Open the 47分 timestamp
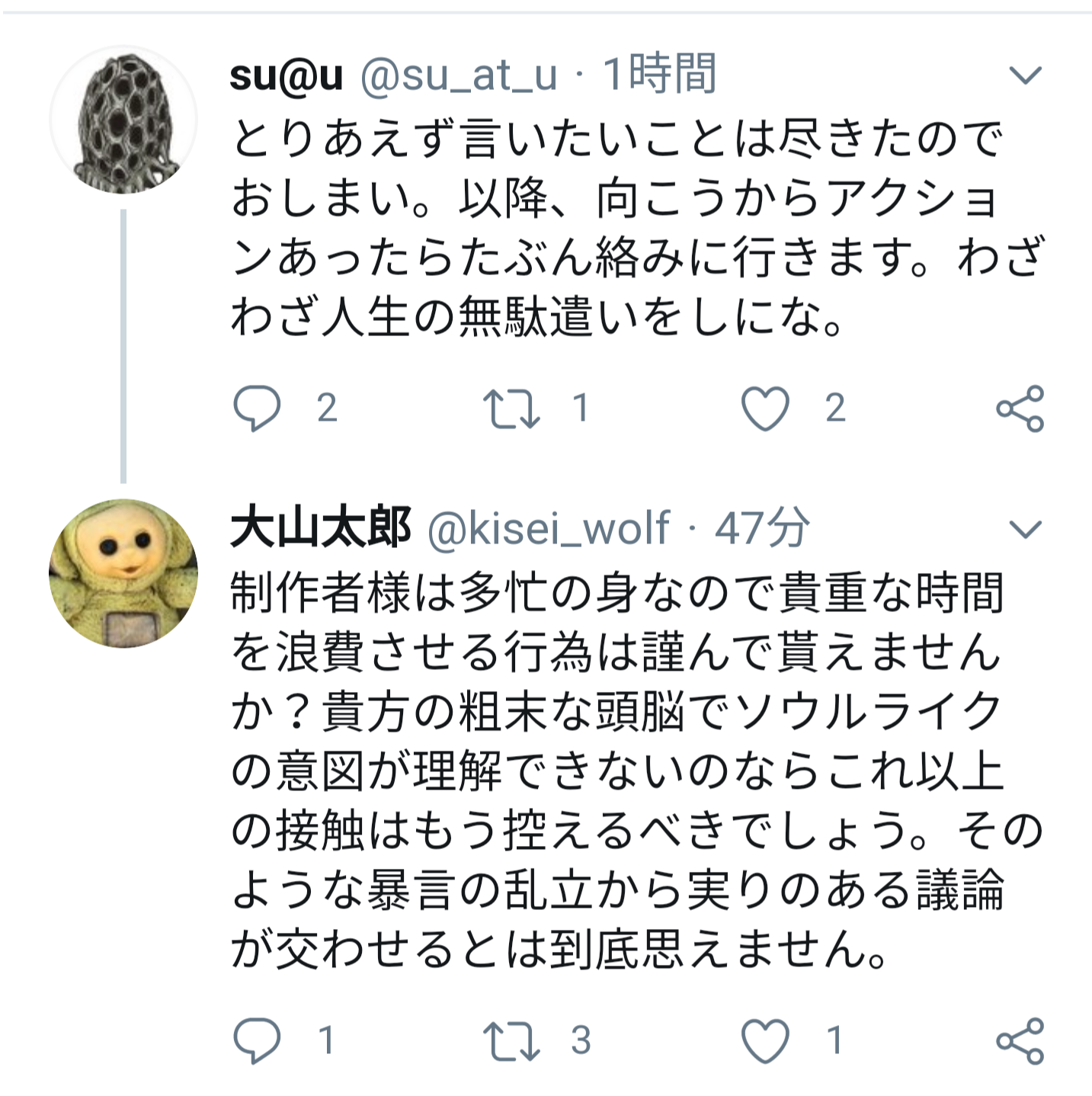1092x1096 pixels. 762,527
